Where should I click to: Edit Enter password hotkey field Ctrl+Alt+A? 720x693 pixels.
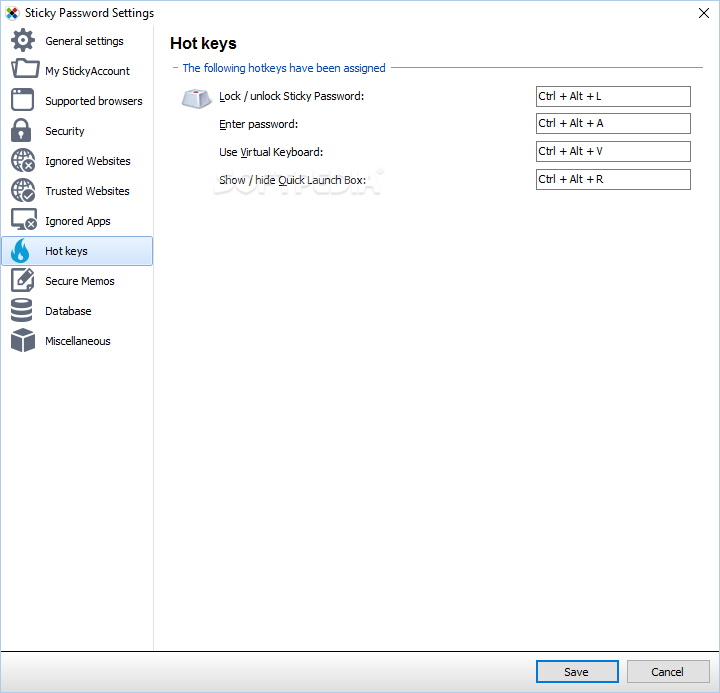point(613,123)
